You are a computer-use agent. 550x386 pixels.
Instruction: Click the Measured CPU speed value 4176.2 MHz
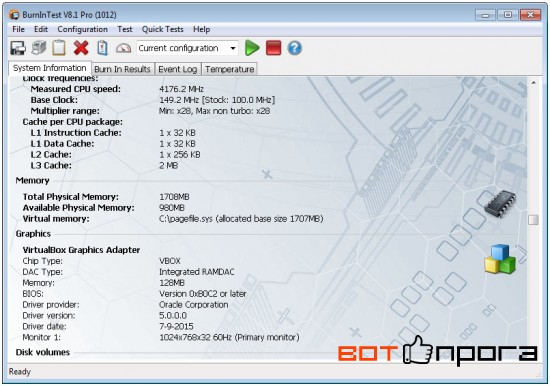(x=181, y=89)
